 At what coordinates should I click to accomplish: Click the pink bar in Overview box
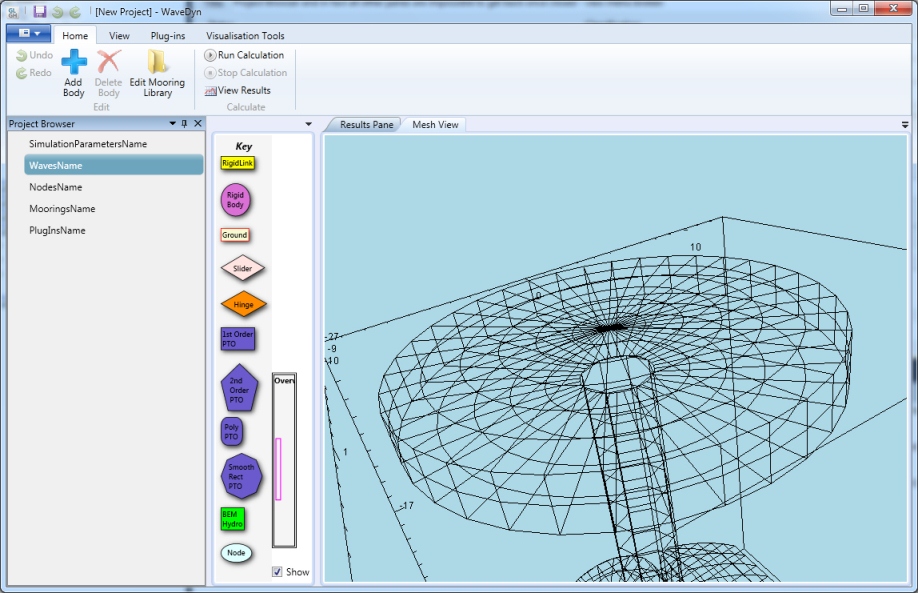(278, 468)
